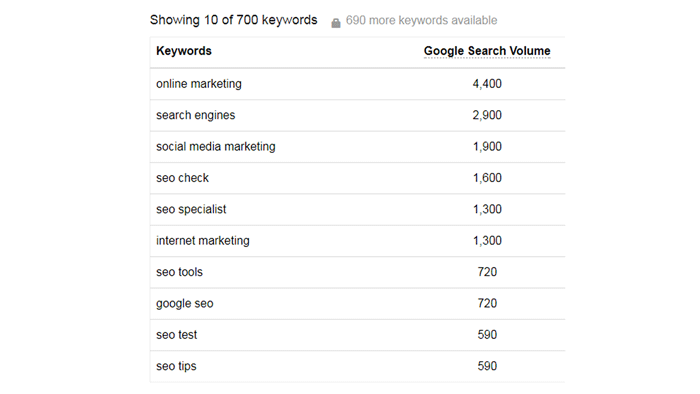Click the 4,400 search volume value
Screen dimensions: 700x394
(x=487, y=84)
